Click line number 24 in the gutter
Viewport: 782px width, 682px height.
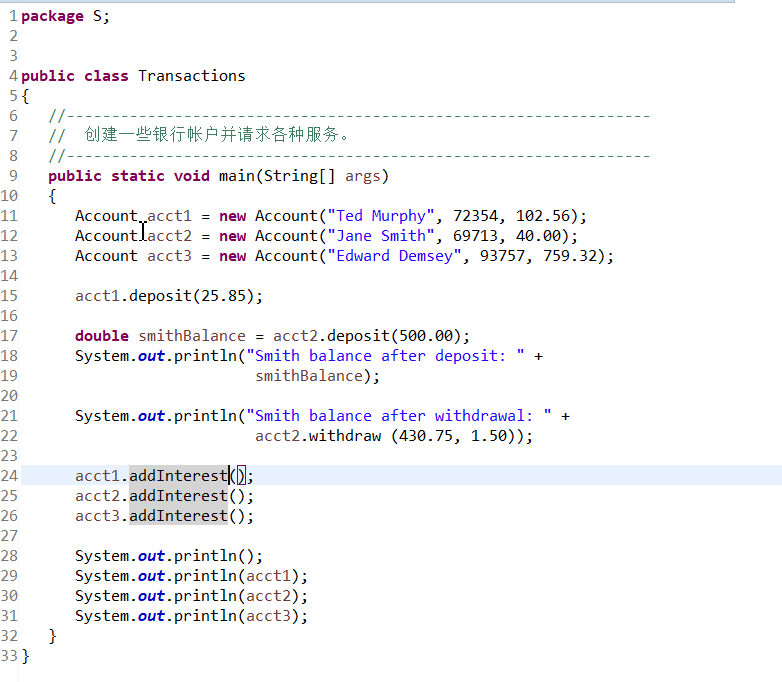click(9, 475)
